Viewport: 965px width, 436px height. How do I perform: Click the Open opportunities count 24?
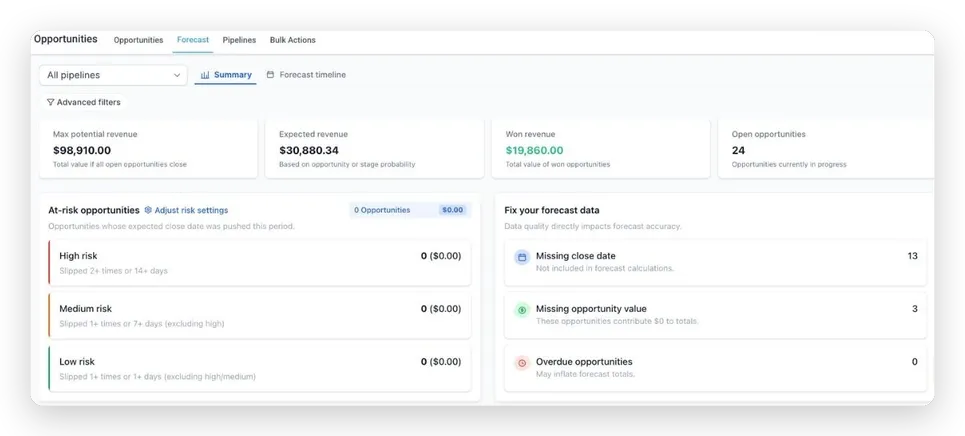pos(738,150)
